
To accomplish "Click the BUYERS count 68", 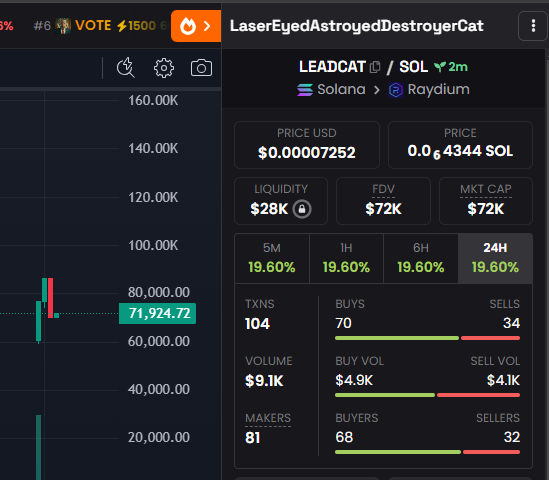I will click(x=344, y=437).
